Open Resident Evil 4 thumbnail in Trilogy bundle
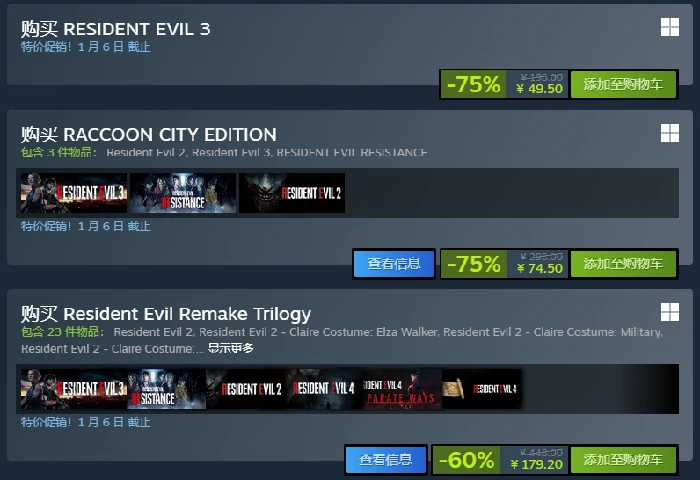 325,389
